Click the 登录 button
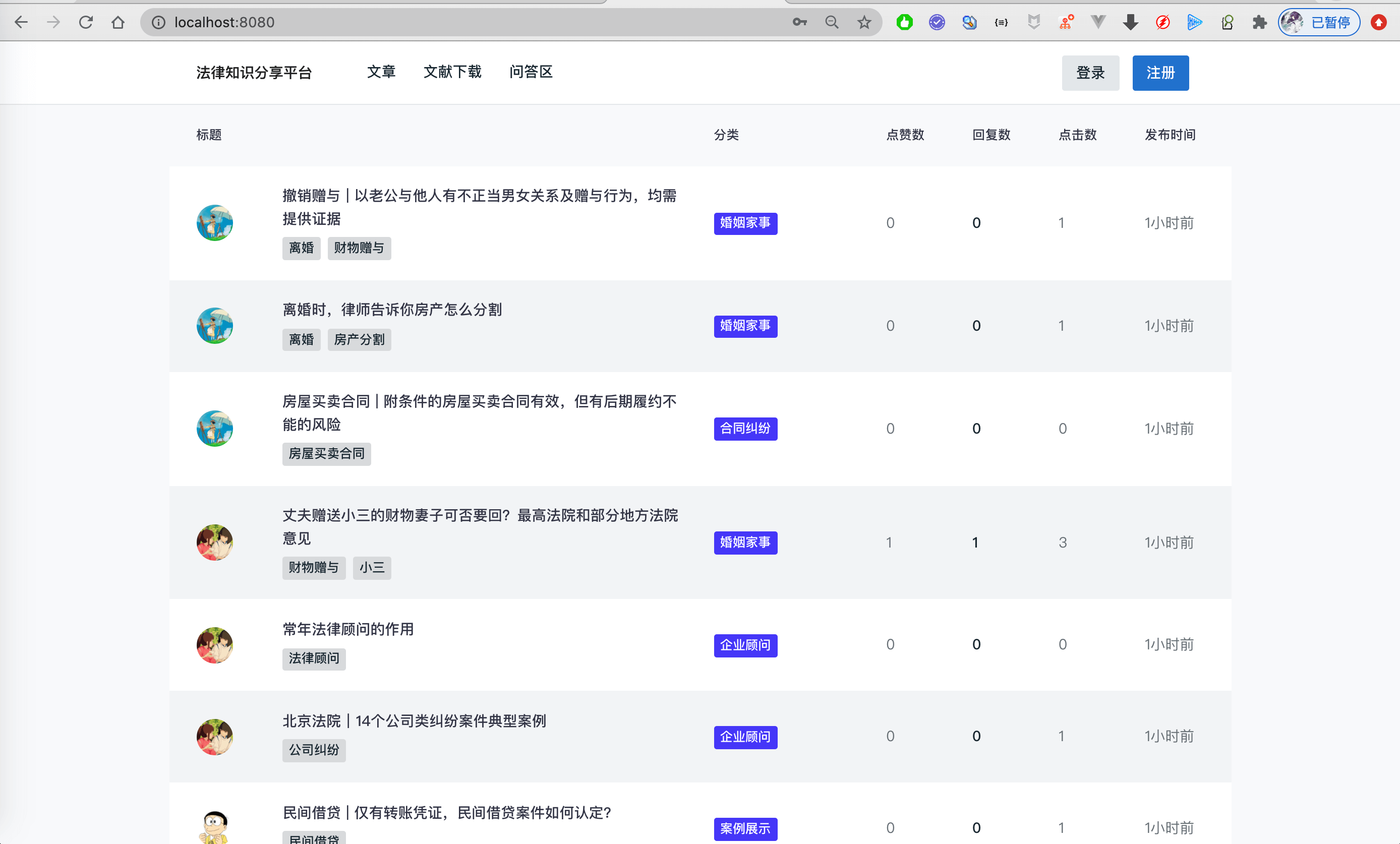This screenshot has width=1400, height=844. point(1090,73)
